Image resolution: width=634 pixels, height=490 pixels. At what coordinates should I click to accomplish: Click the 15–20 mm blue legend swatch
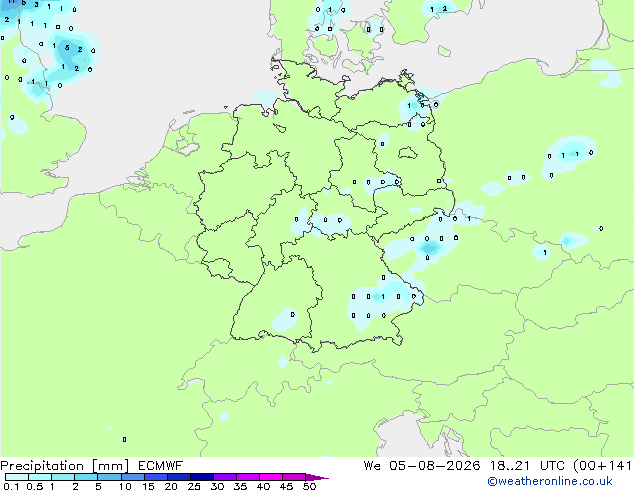coord(156,477)
